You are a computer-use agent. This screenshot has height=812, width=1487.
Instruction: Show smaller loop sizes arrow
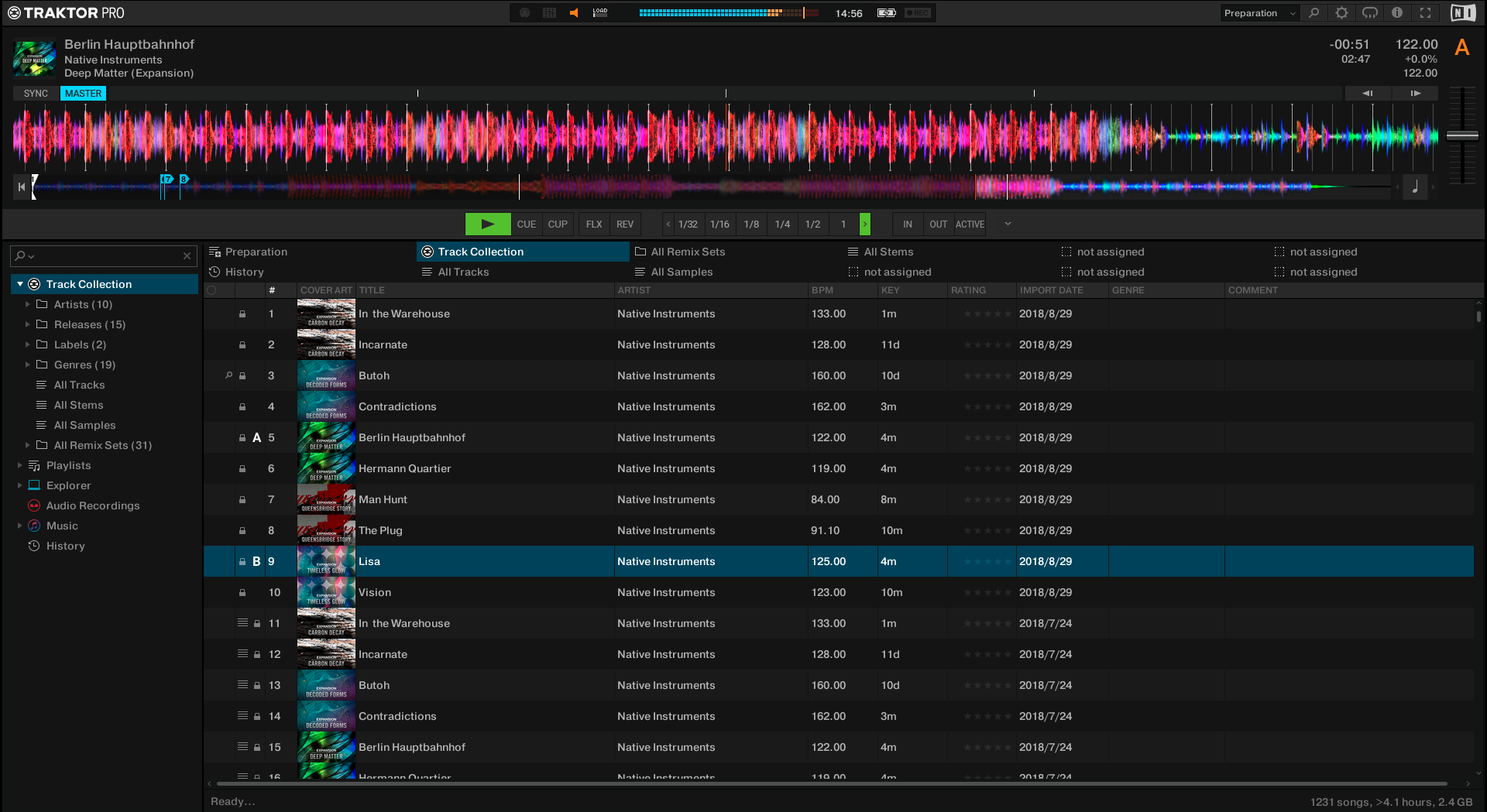[668, 224]
